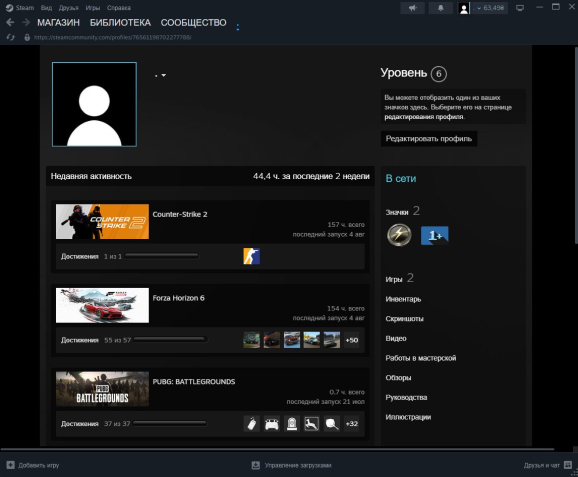Click Добавить игру button
Image resolution: width=578 pixels, height=477 pixels.
33,465
